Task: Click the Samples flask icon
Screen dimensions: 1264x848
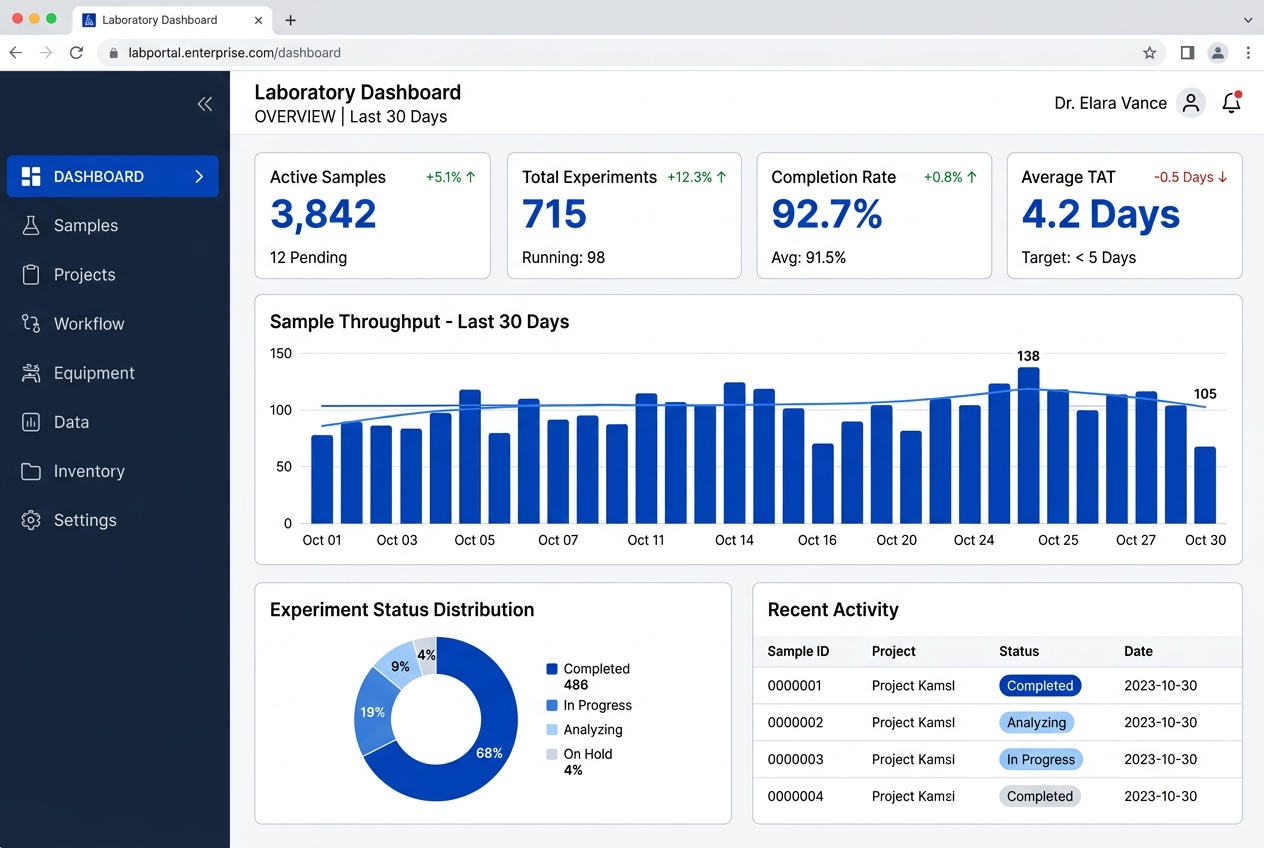Action: pos(31,226)
